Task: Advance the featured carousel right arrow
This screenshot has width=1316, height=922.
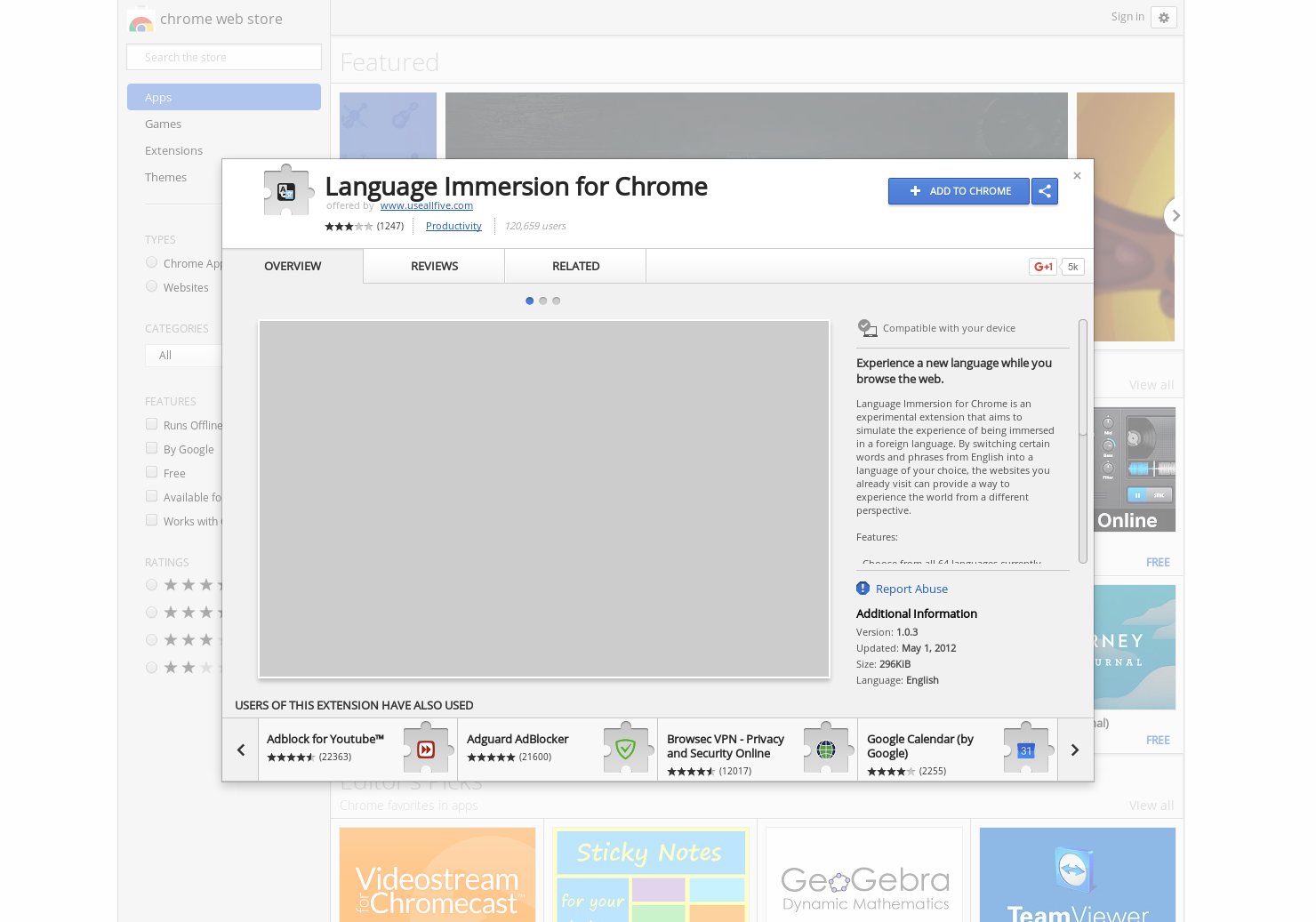Action: click(x=1176, y=215)
